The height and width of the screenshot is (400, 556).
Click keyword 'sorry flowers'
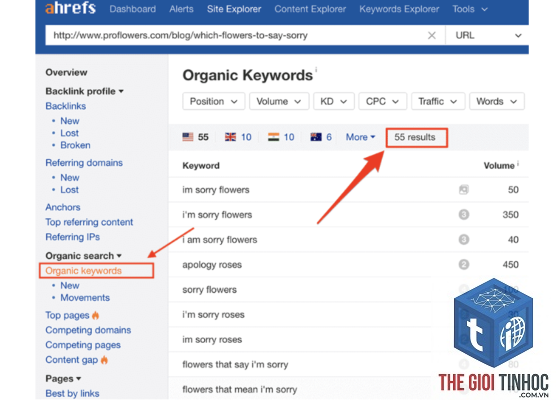tap(209, 290)
